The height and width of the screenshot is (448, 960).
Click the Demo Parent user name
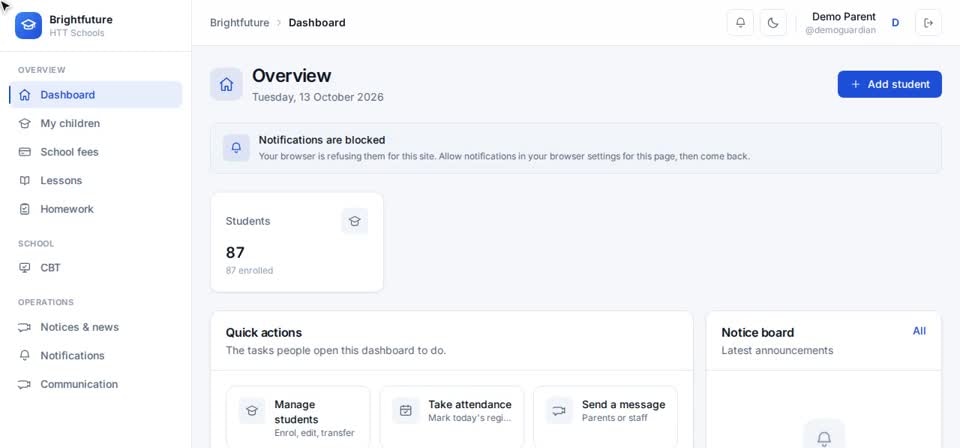tap(844, 17)
